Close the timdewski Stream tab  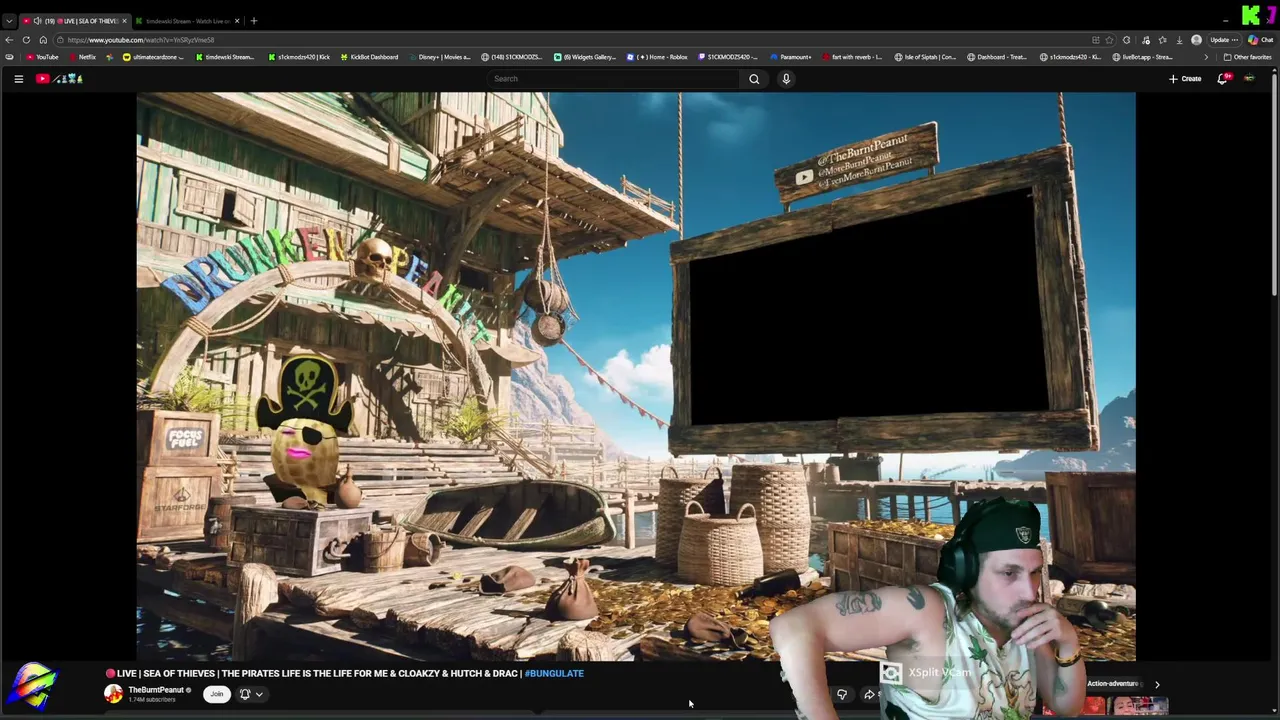click(237, 21)
